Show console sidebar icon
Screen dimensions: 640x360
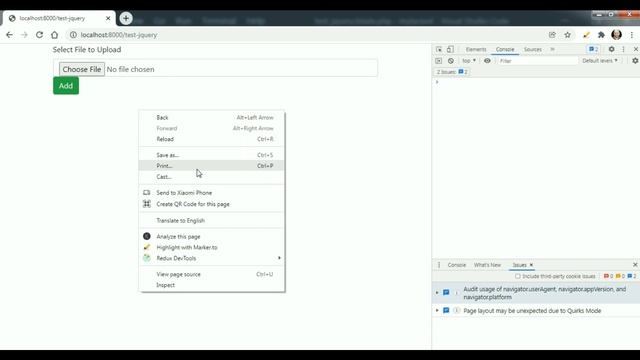click(439, 61)
